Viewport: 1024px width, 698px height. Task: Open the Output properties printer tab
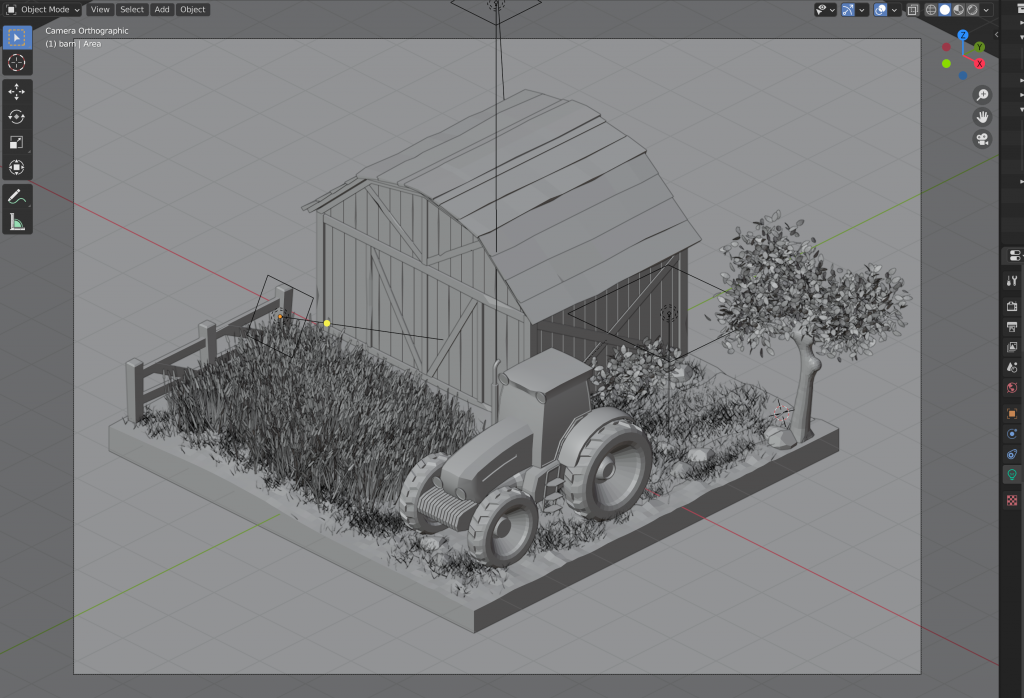pyautogui.click(x=1012, y=326)
